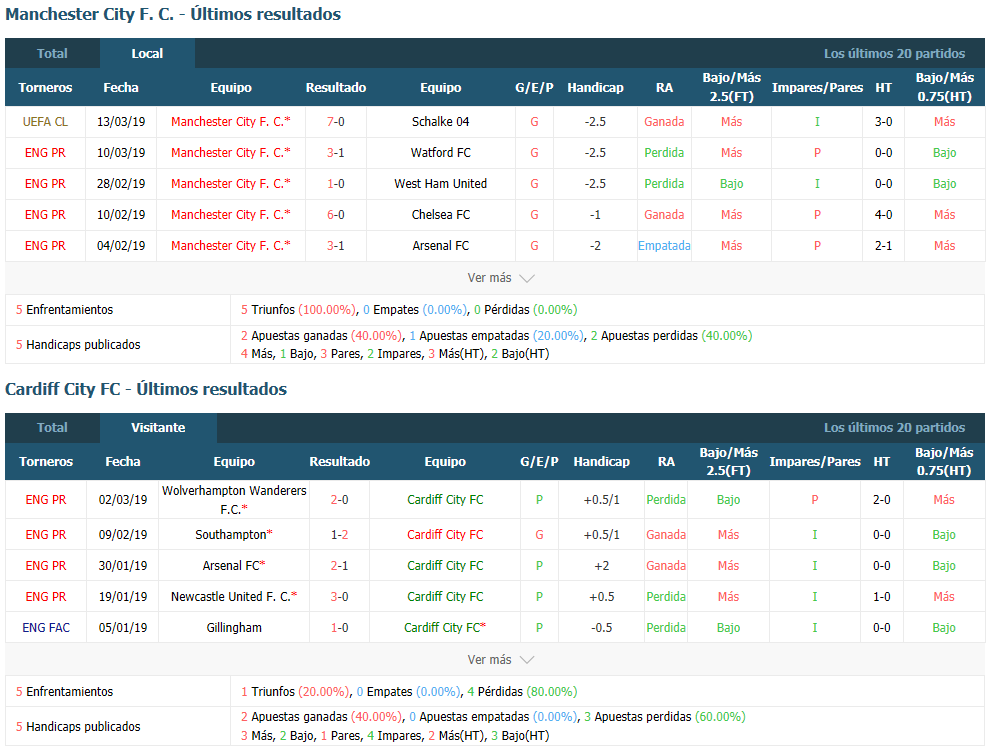Click Handicap column header in Cardiff table

pos(601,462)
